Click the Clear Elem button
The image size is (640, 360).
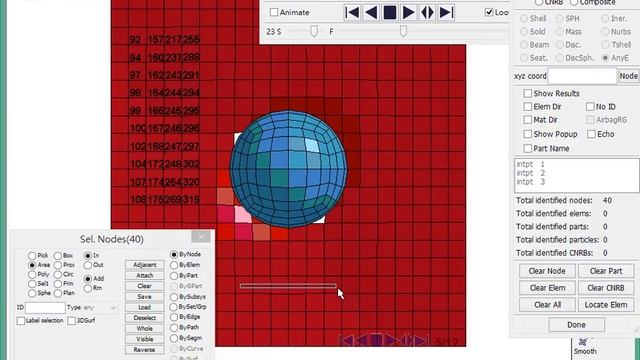547,288
